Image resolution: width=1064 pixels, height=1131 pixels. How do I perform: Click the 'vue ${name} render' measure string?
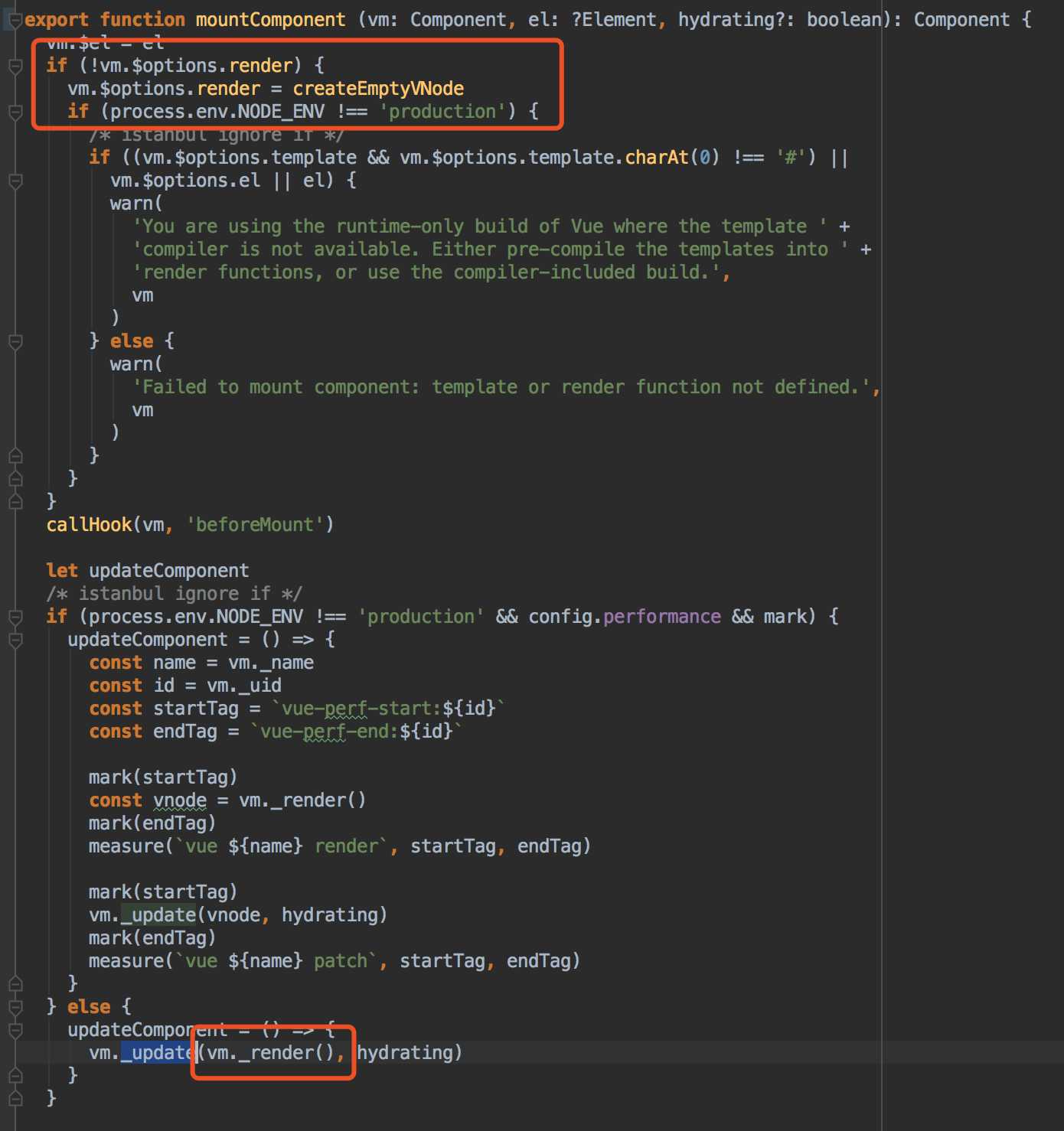click(x=282, y=846)
